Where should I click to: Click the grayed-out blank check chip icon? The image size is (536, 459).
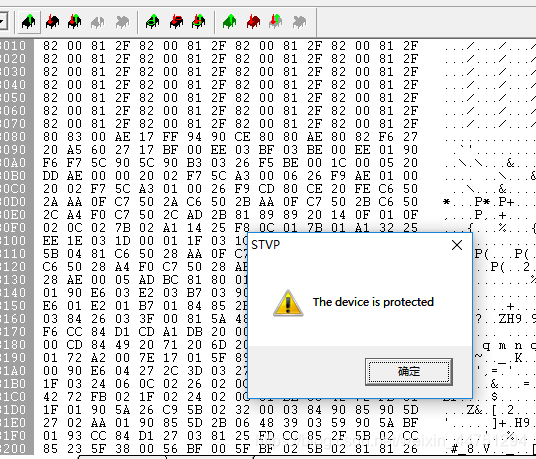97,22
